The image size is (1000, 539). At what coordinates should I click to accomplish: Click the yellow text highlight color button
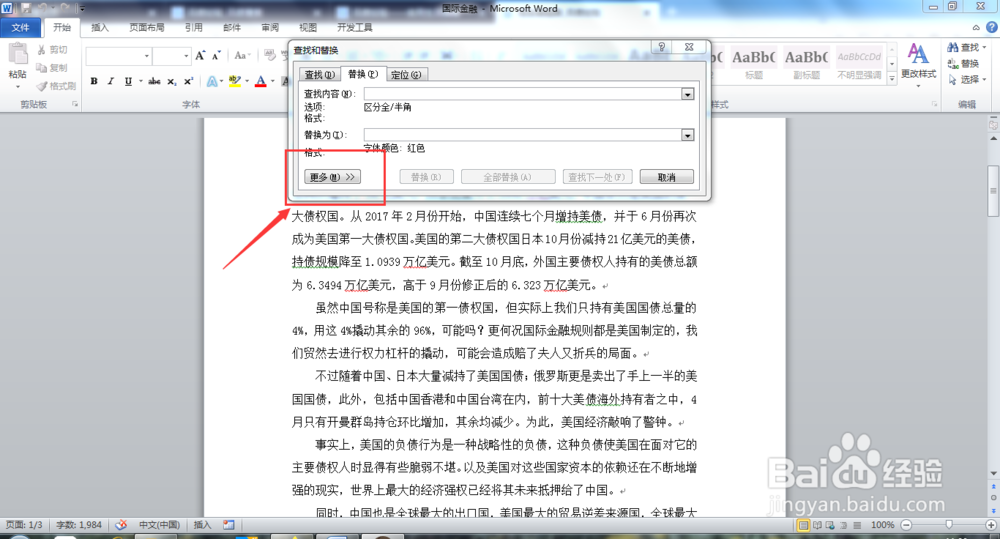(235, 81)
